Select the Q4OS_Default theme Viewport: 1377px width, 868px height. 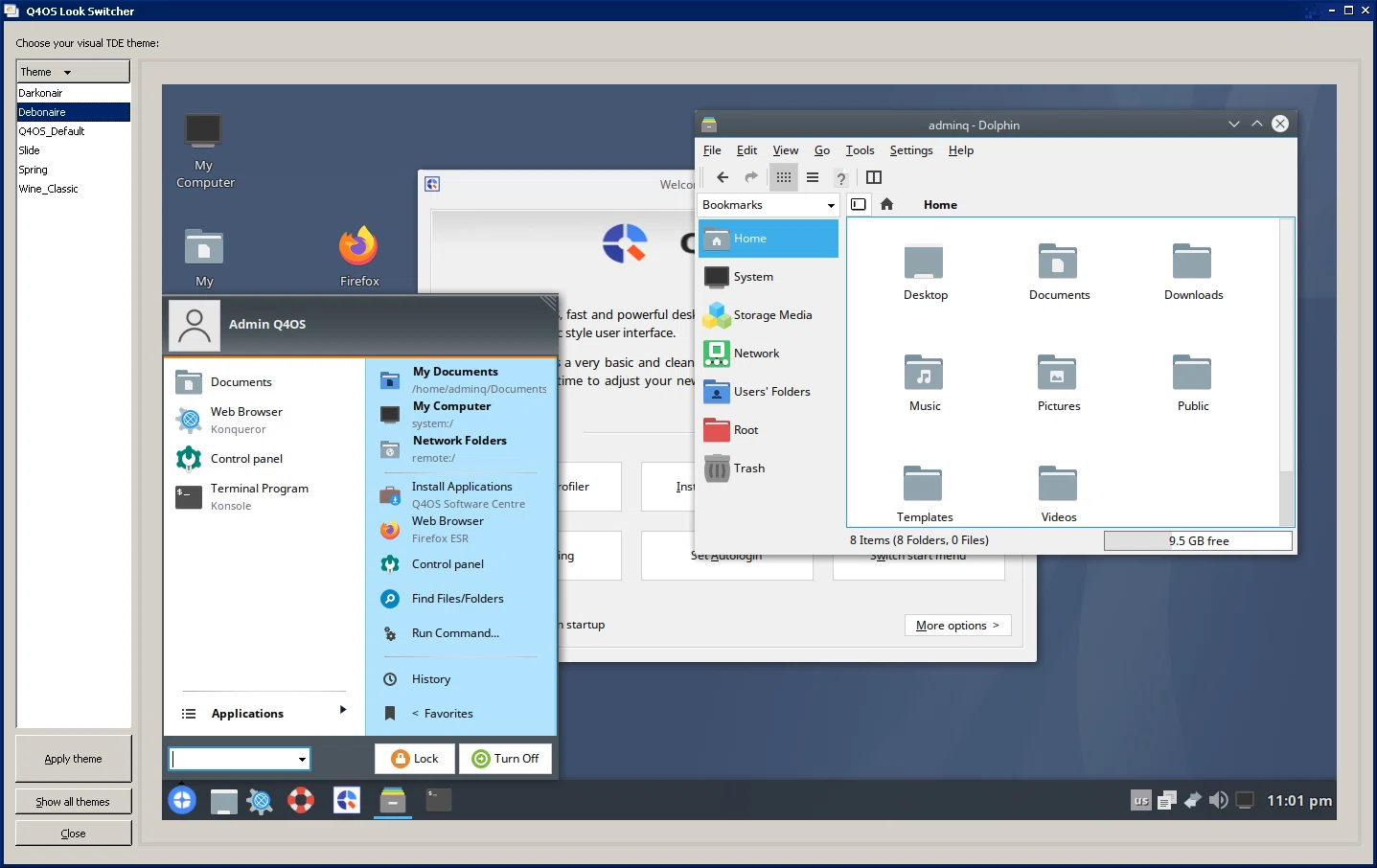(74, 131)
